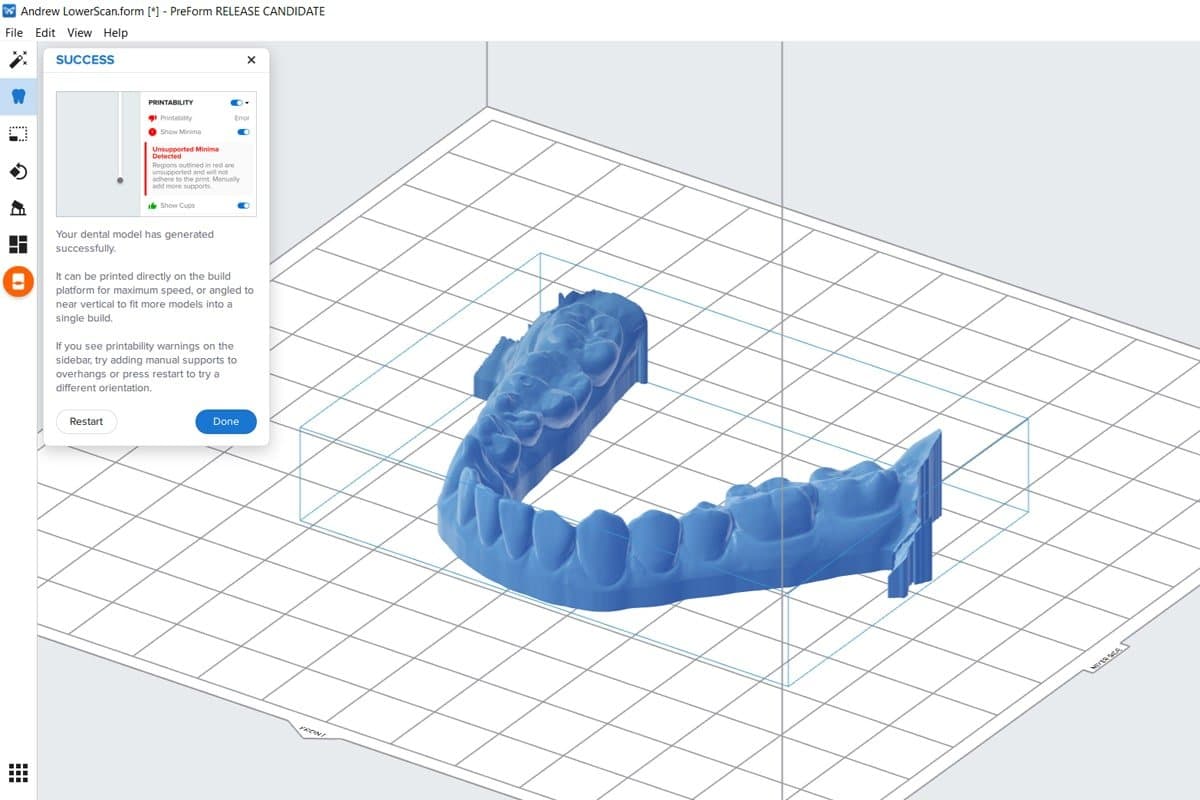The image size is (1200, 800).
Task: Select the Size tool in the sidebar
Action: pos(18,133)
